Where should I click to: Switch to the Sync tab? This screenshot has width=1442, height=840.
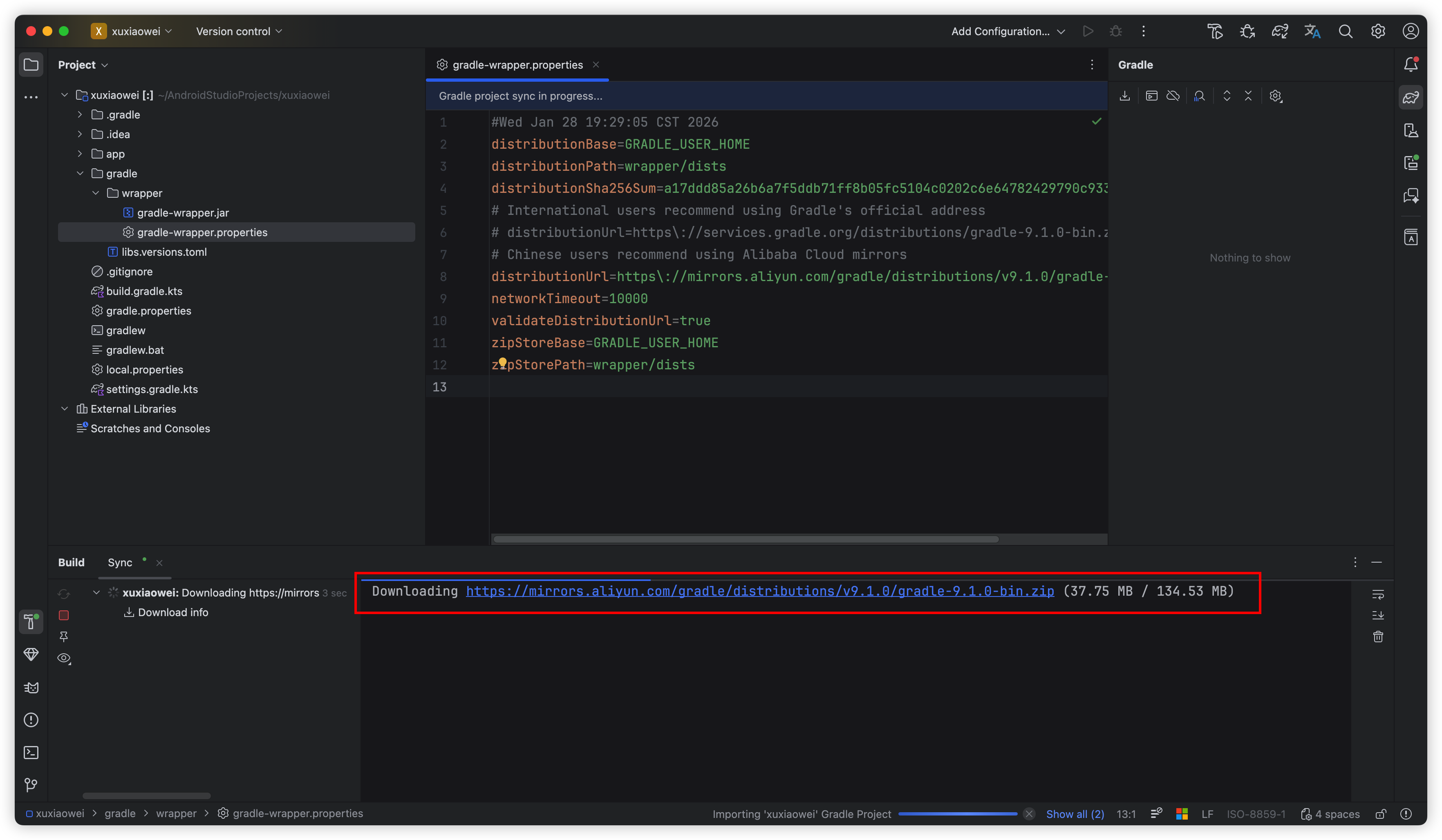(x=120, y=563)
